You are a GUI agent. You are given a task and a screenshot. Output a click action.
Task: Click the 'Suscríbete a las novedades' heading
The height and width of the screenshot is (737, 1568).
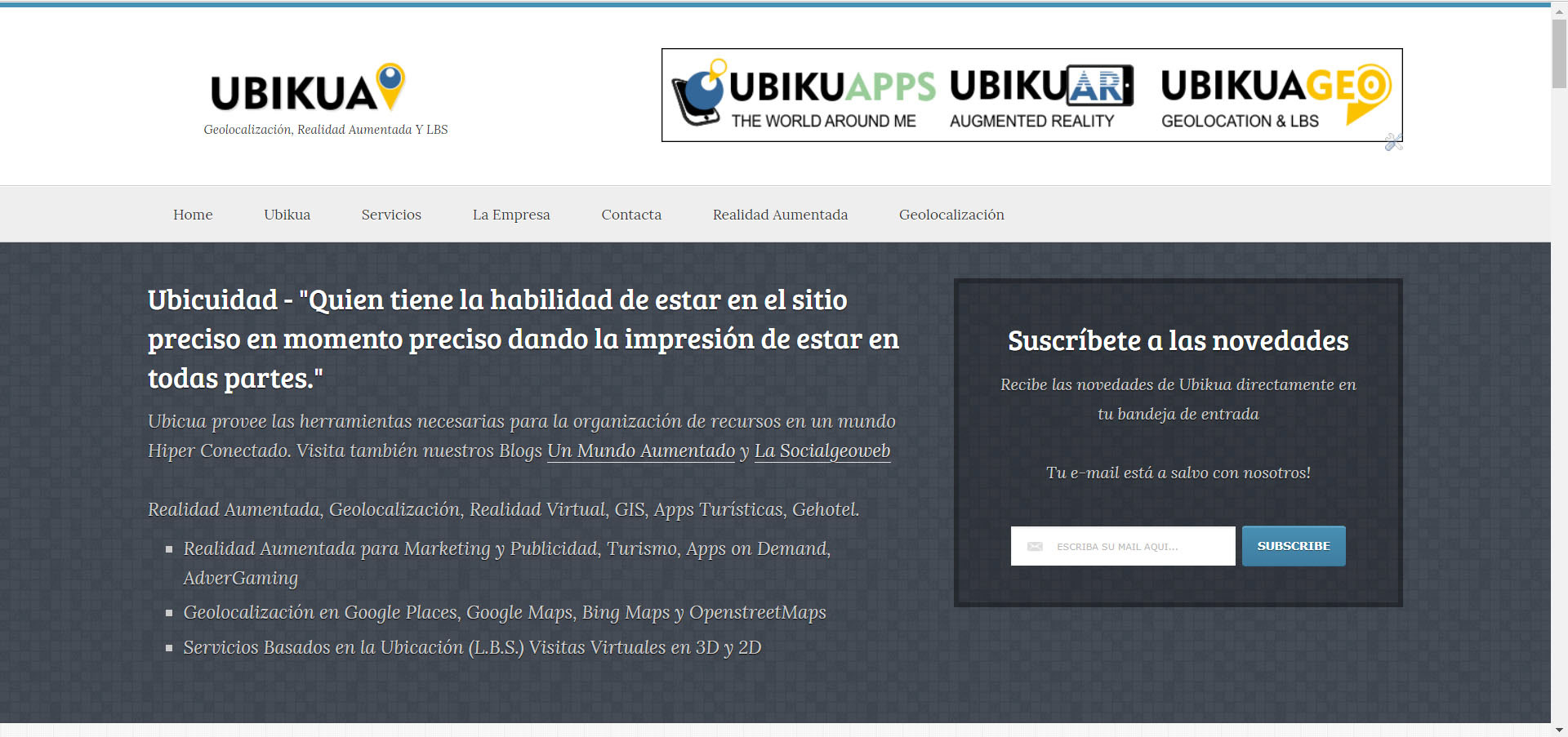(1178, 341)
